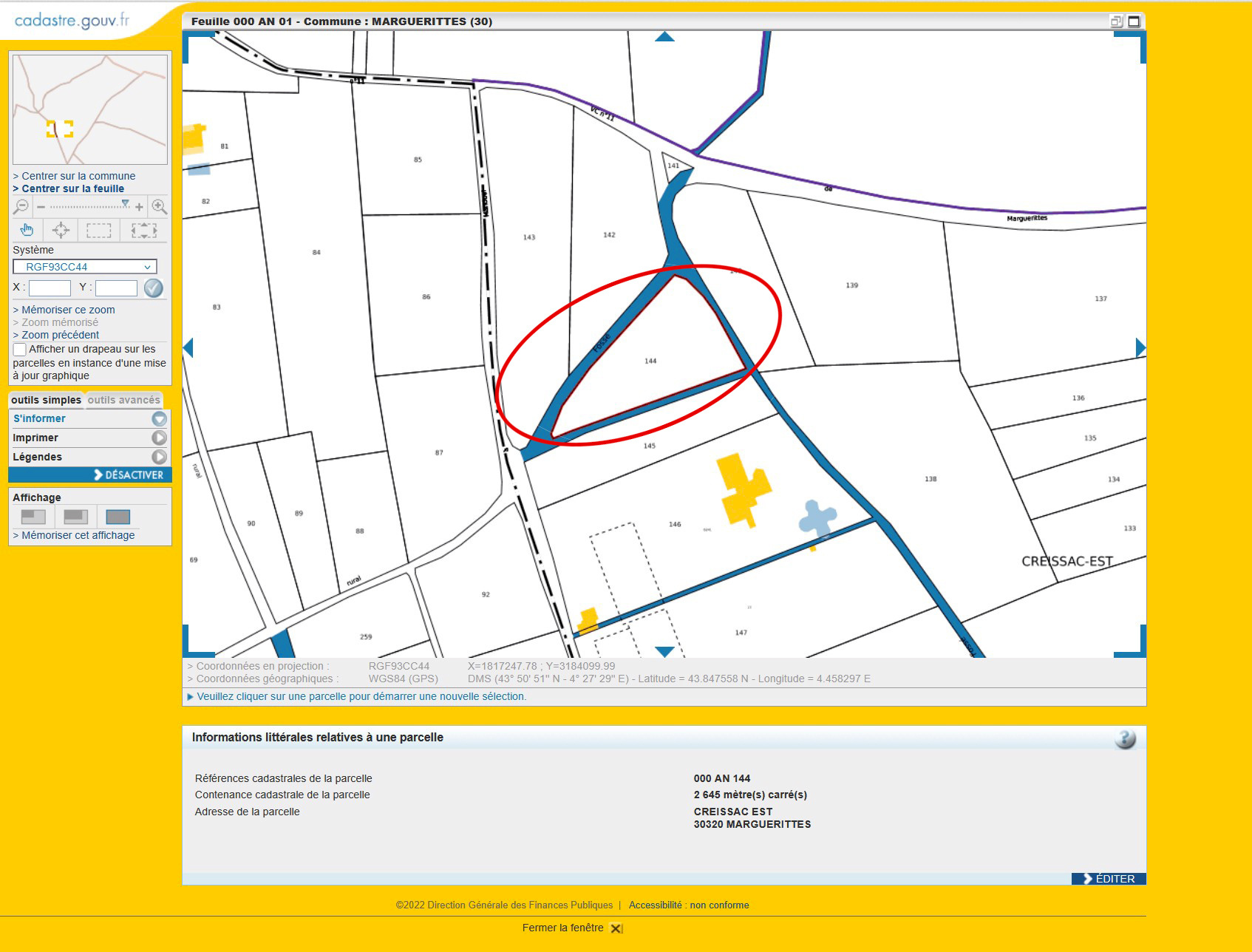
Task: Pan map north with top arrow
Action: [x=664, y=37]
